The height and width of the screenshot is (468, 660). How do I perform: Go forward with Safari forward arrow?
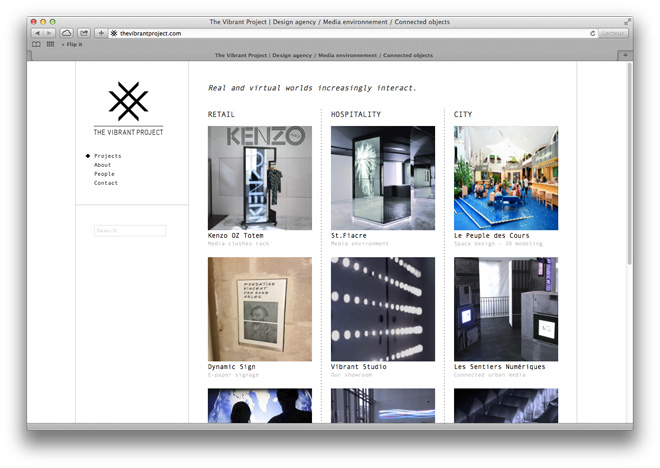coord(49,33)
